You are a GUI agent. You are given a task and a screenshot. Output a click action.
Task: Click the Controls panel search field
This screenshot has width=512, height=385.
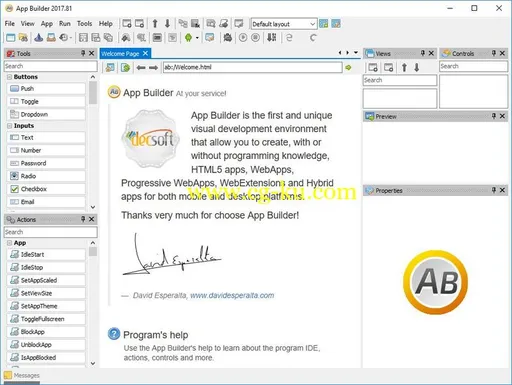473,66
